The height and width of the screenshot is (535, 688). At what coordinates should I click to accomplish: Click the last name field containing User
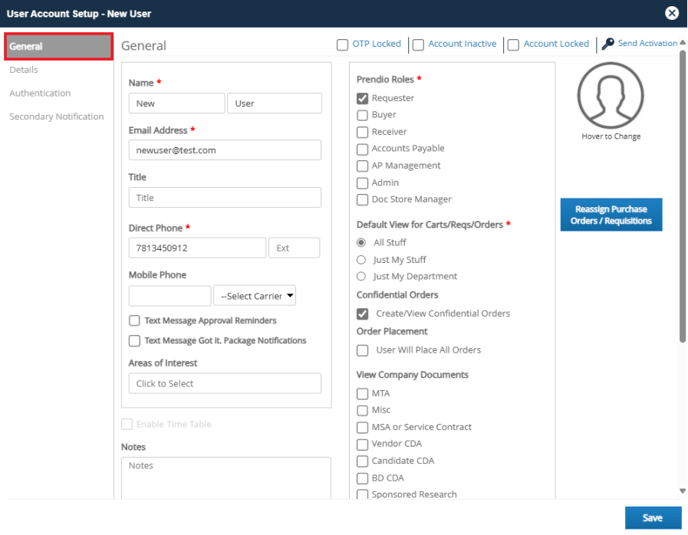click(x=274, y=103)
